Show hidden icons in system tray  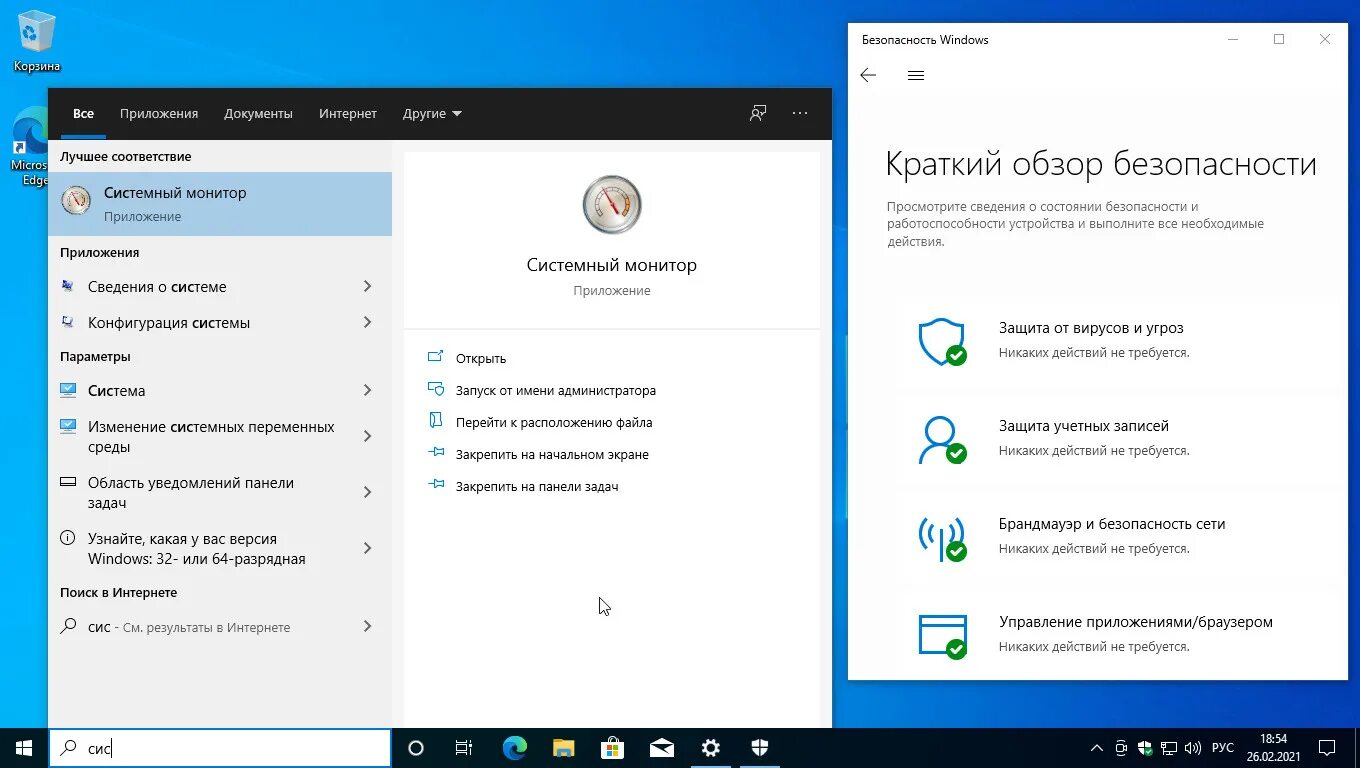coord(1097,748)
